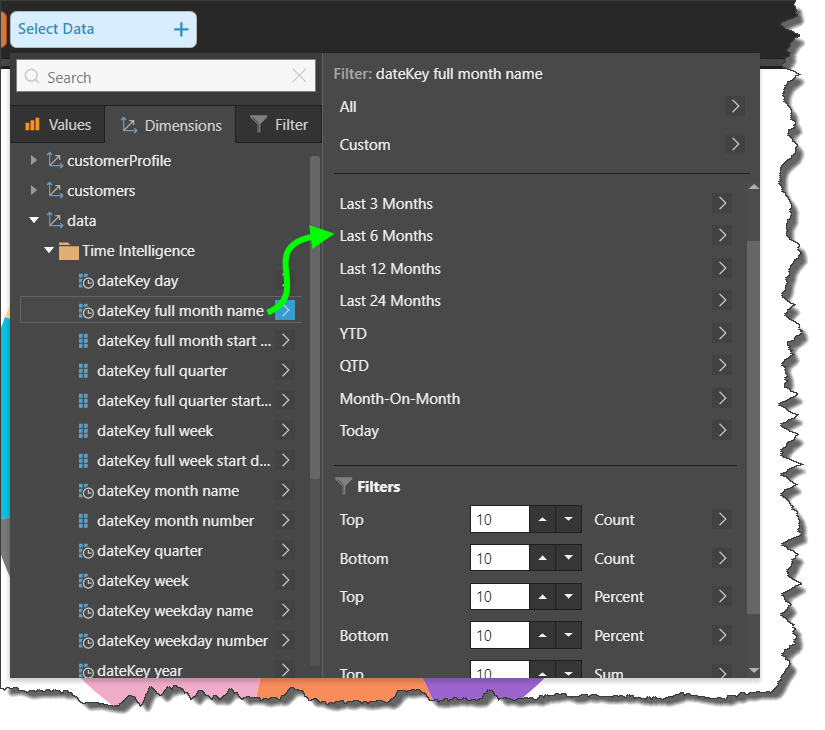
Task: Click the dateKey day clock icon
Action: coord(86,281)
